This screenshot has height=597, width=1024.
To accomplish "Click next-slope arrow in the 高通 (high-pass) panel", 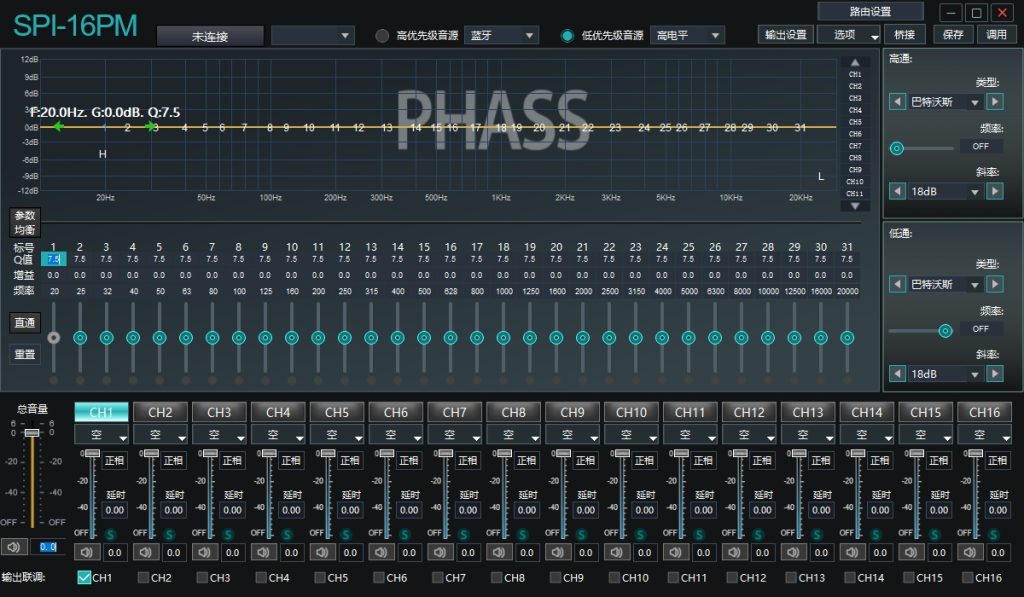I will (995, 191).
